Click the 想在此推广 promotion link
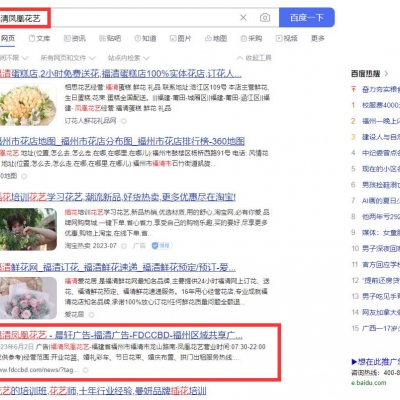 (x=376, y=362)
